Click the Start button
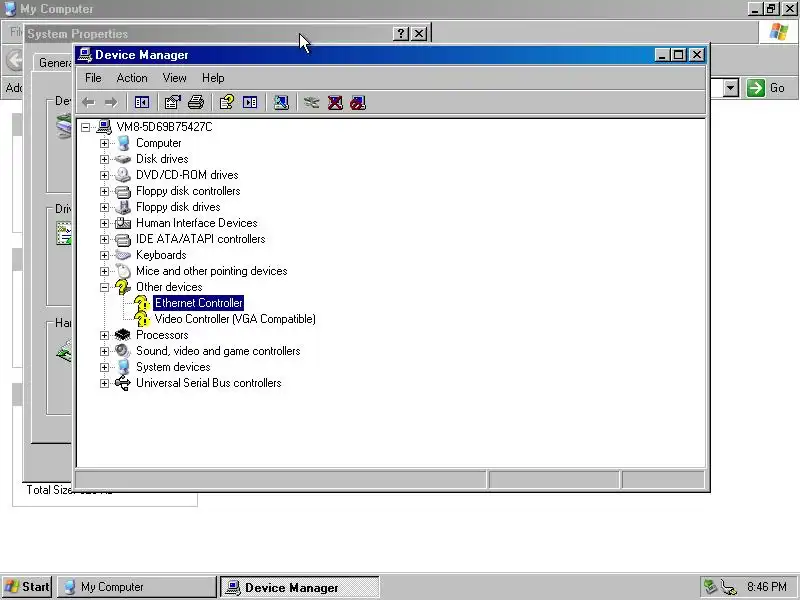The image size is (800, 600). [27, 587]
